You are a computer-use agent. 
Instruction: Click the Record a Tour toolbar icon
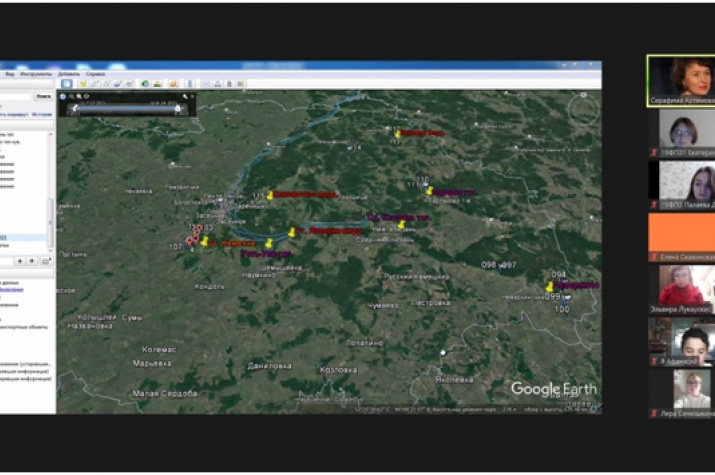point(129,83)
